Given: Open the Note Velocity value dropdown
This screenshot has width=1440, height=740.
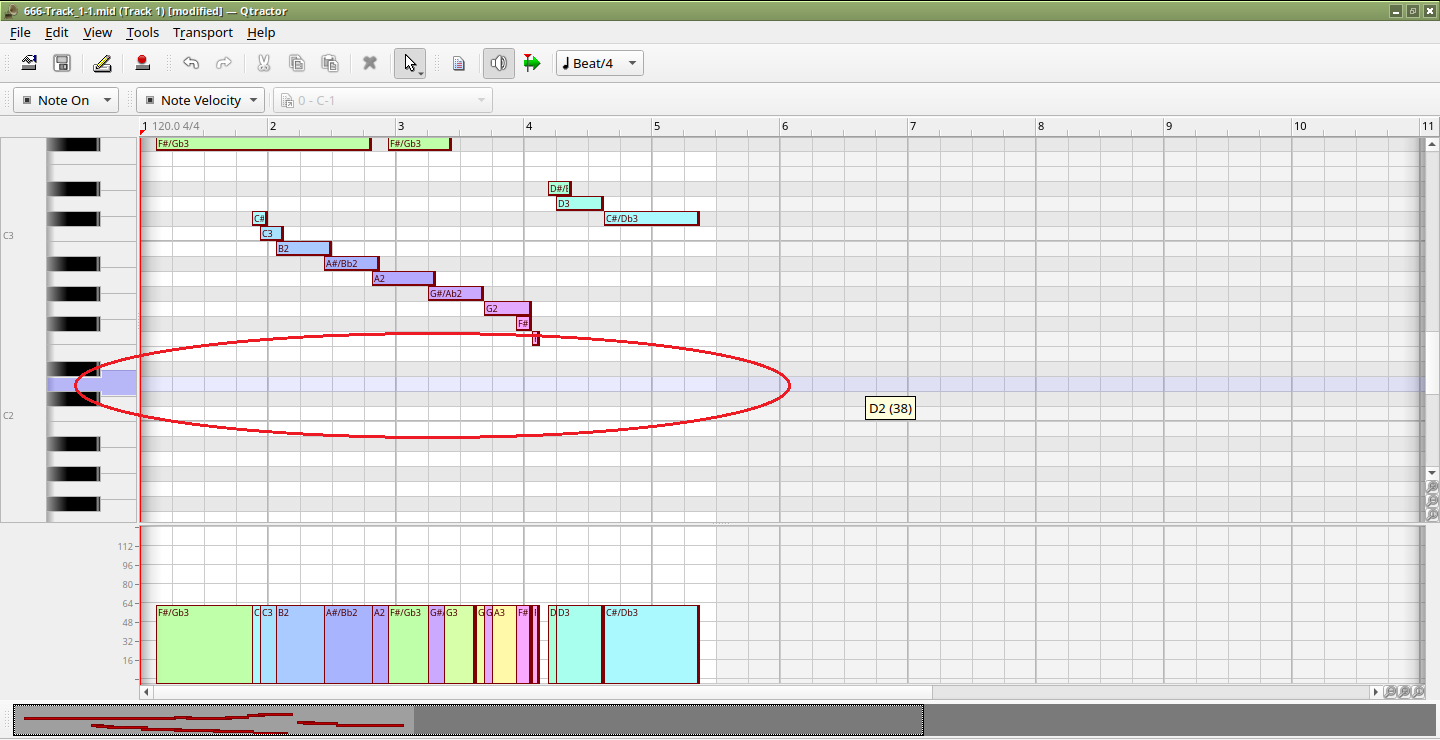Looking at the screenshot, I should (x=201, y=100).
